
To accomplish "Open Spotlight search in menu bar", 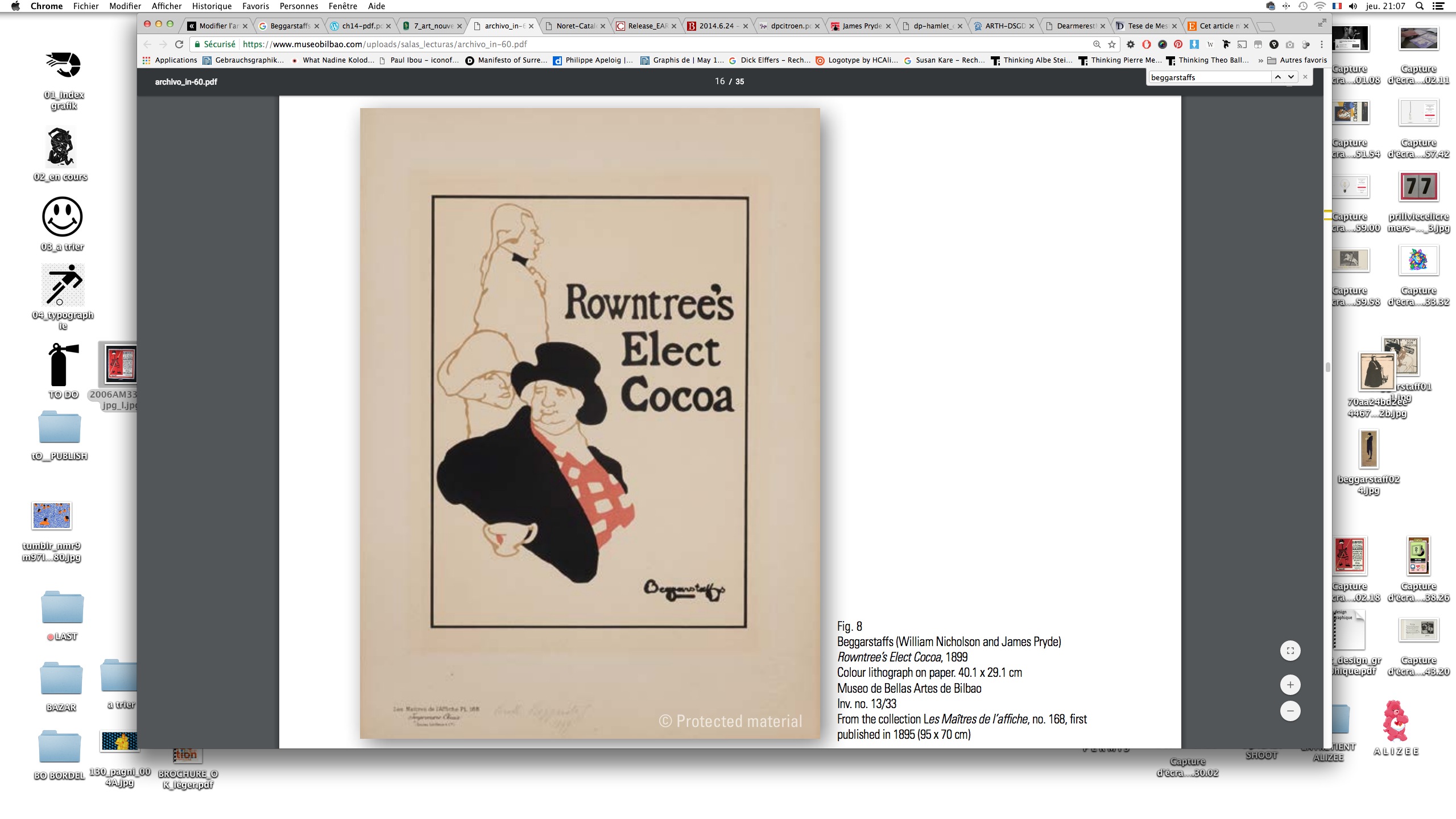I will 1419,6.
